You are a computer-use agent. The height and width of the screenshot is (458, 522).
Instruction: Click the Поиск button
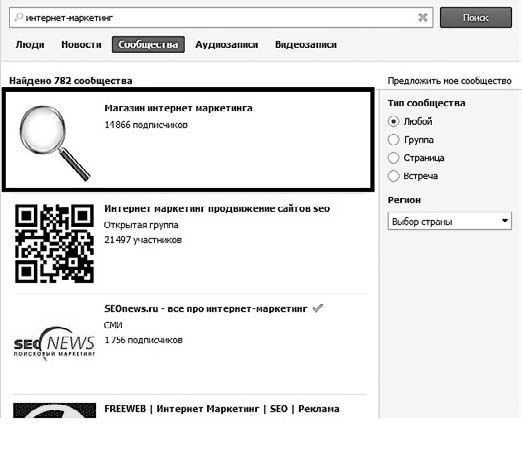coord(476,17)
